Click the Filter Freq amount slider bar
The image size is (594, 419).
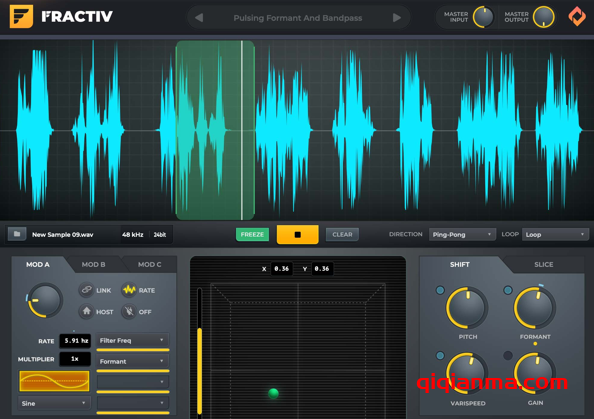pos(133,350)
